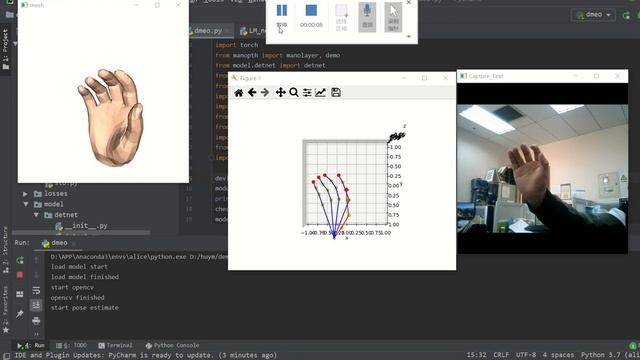Image resolution: width=640 pixels, height=360 pixels.
Task: Collapse the screen recorder toolbar arrow
Action: [409, 36]
